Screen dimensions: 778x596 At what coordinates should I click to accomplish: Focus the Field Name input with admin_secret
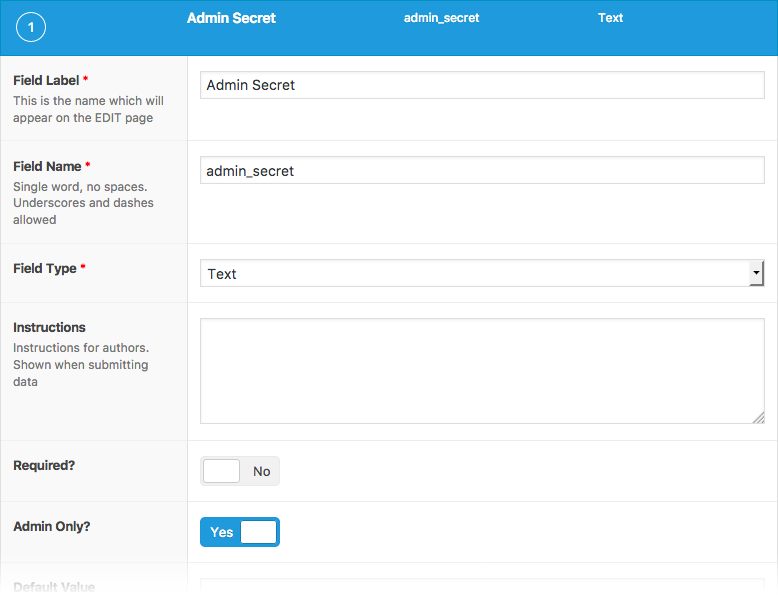point(482,171)
